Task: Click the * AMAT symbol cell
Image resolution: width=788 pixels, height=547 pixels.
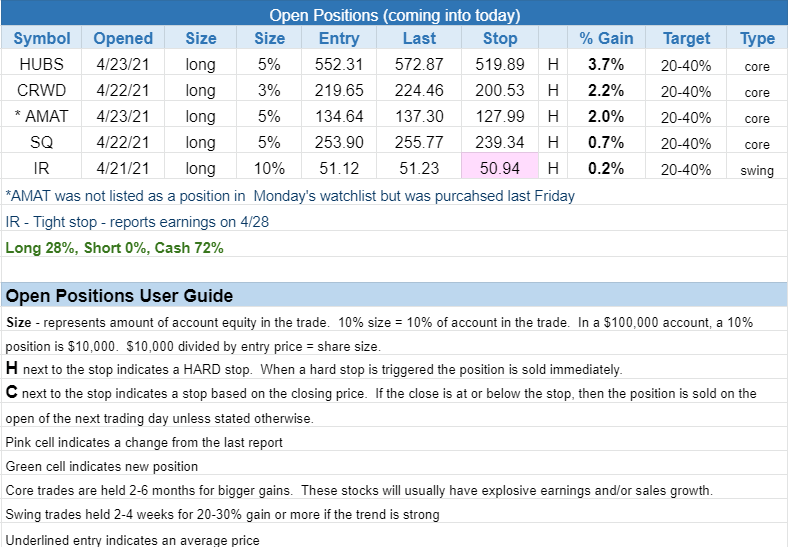Action: (x=41, y=116)
